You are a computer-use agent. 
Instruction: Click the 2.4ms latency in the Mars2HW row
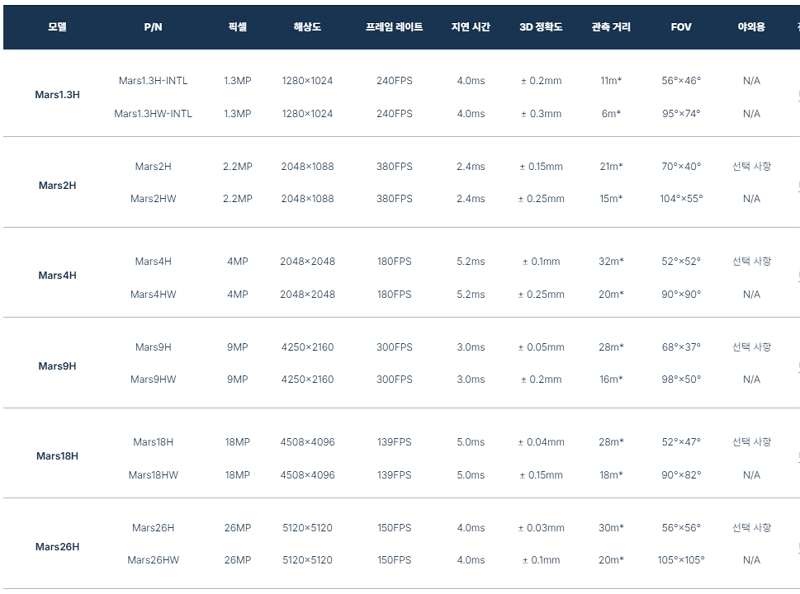pos(470,199)
